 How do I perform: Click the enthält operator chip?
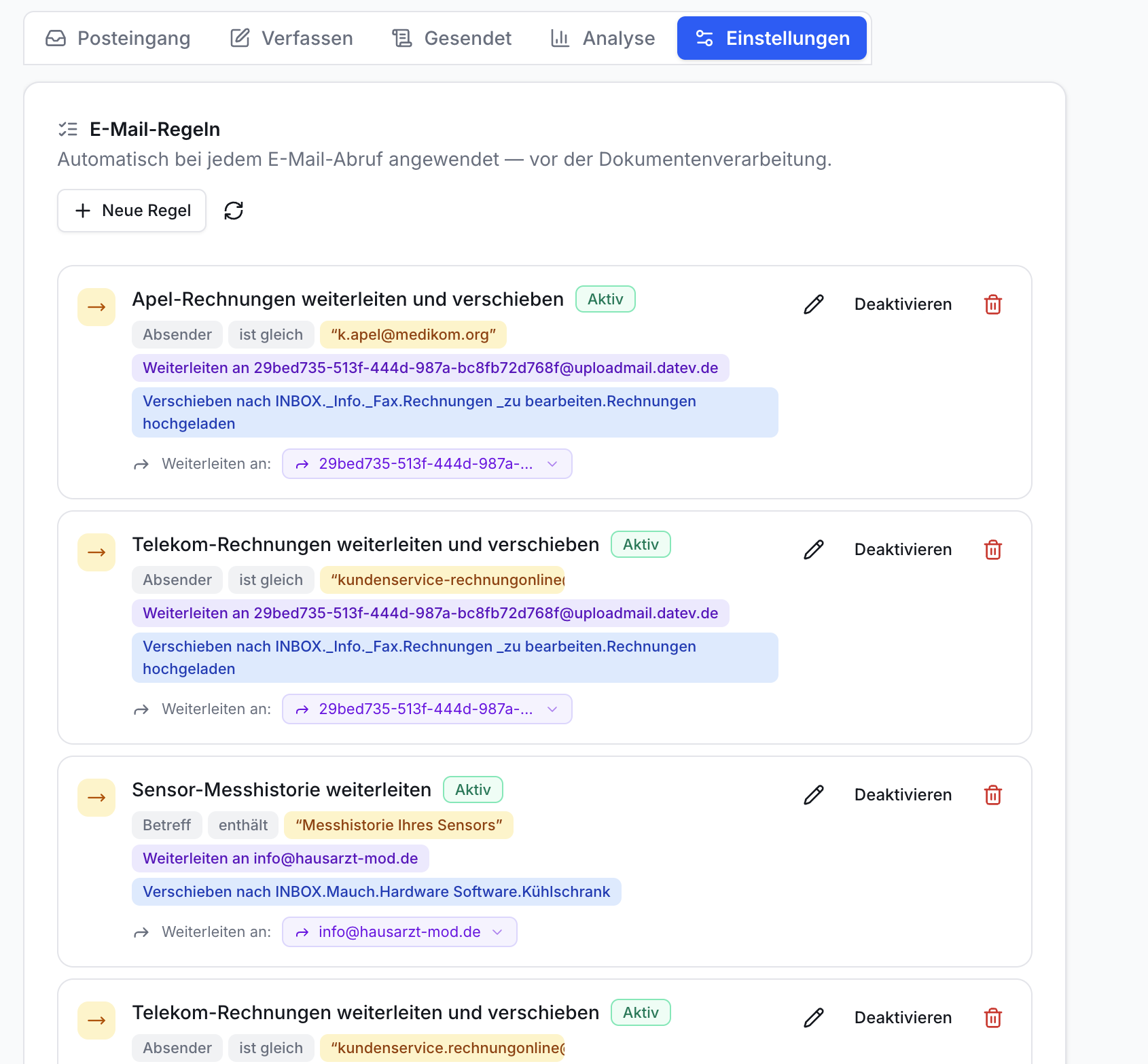pos(243,825)
